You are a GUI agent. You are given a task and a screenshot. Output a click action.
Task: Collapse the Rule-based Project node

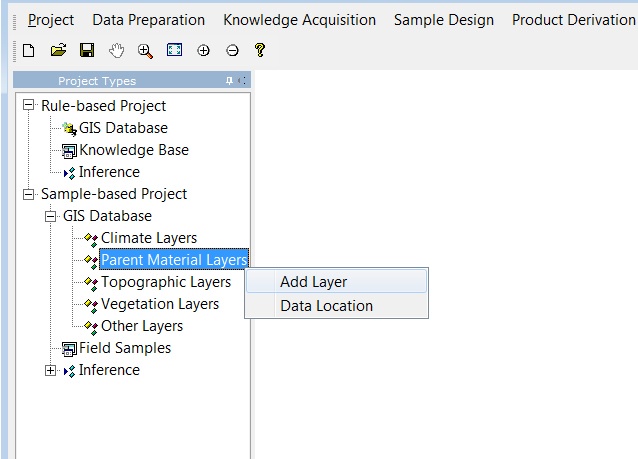coord(28,105)
